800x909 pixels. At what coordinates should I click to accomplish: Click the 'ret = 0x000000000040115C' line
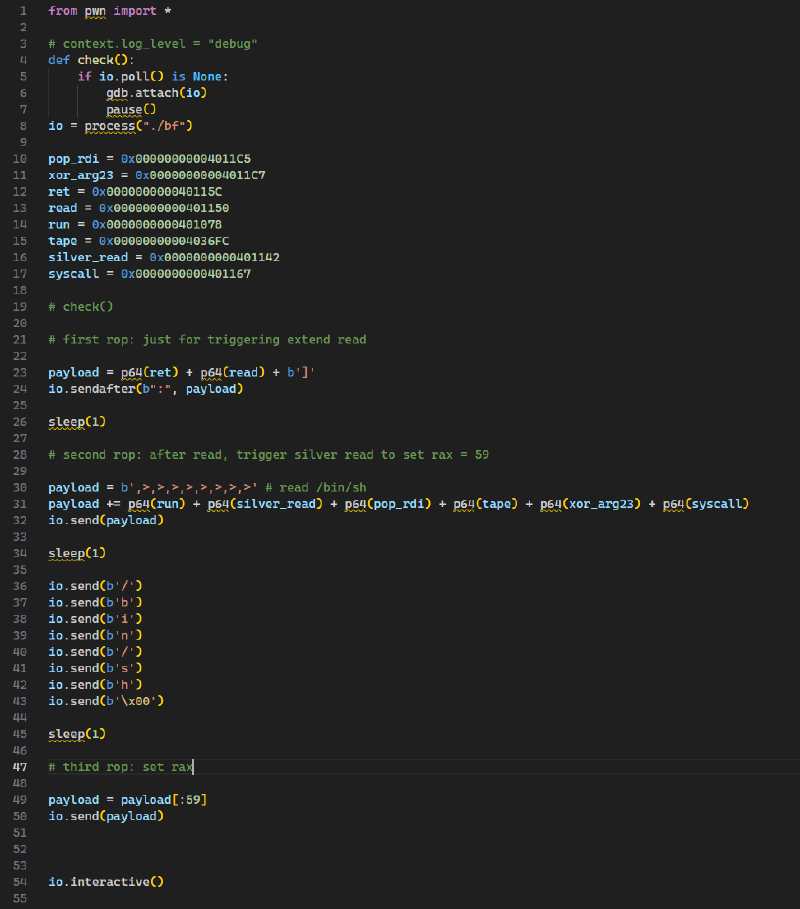(x=135, y=192)
